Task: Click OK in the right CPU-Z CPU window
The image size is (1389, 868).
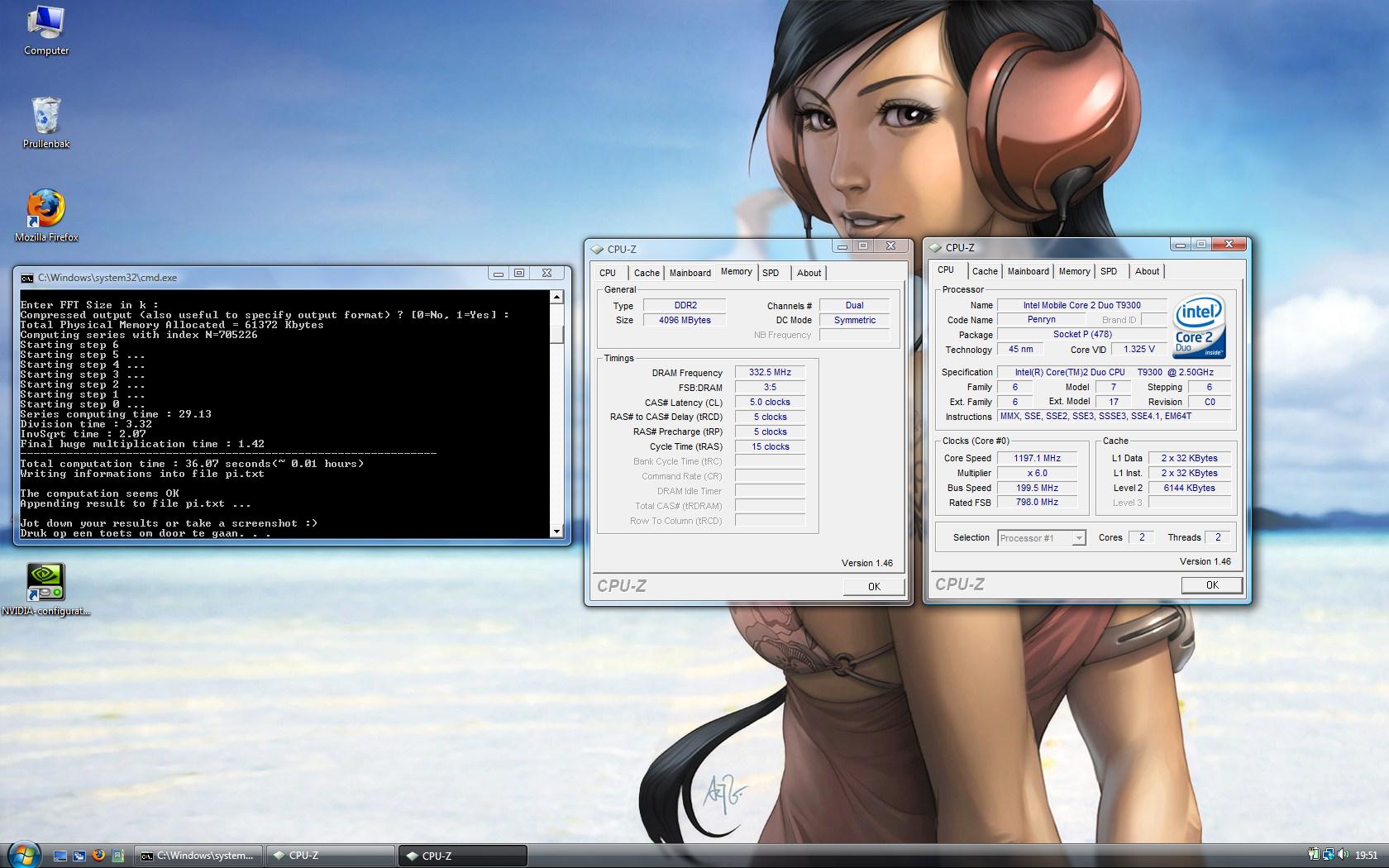Action: pos(1212,584)
